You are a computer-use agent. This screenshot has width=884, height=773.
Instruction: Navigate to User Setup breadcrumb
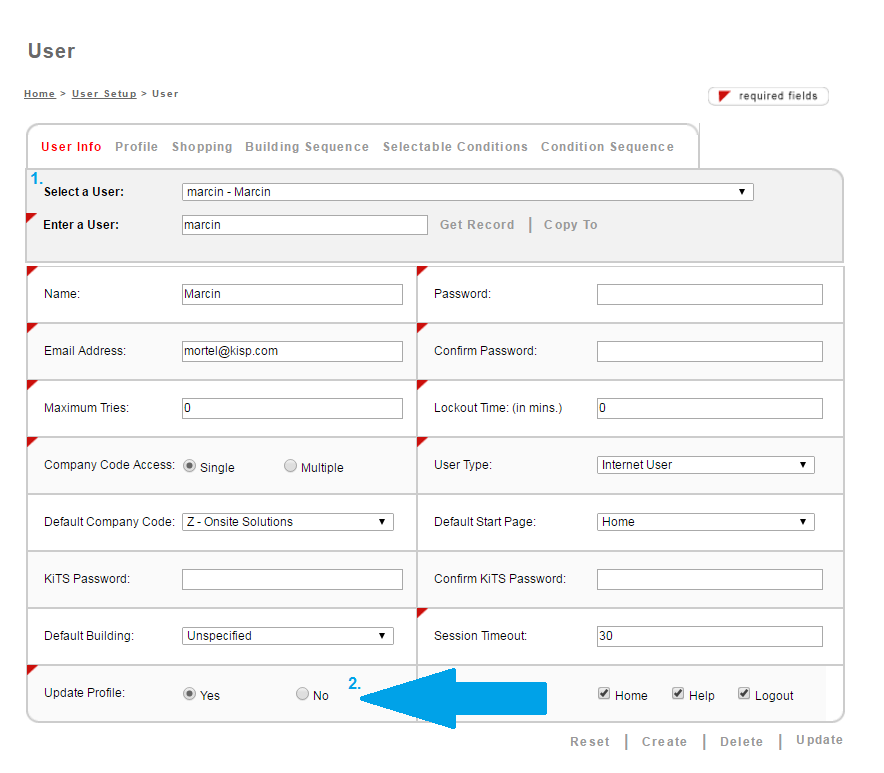pos(104,94)
